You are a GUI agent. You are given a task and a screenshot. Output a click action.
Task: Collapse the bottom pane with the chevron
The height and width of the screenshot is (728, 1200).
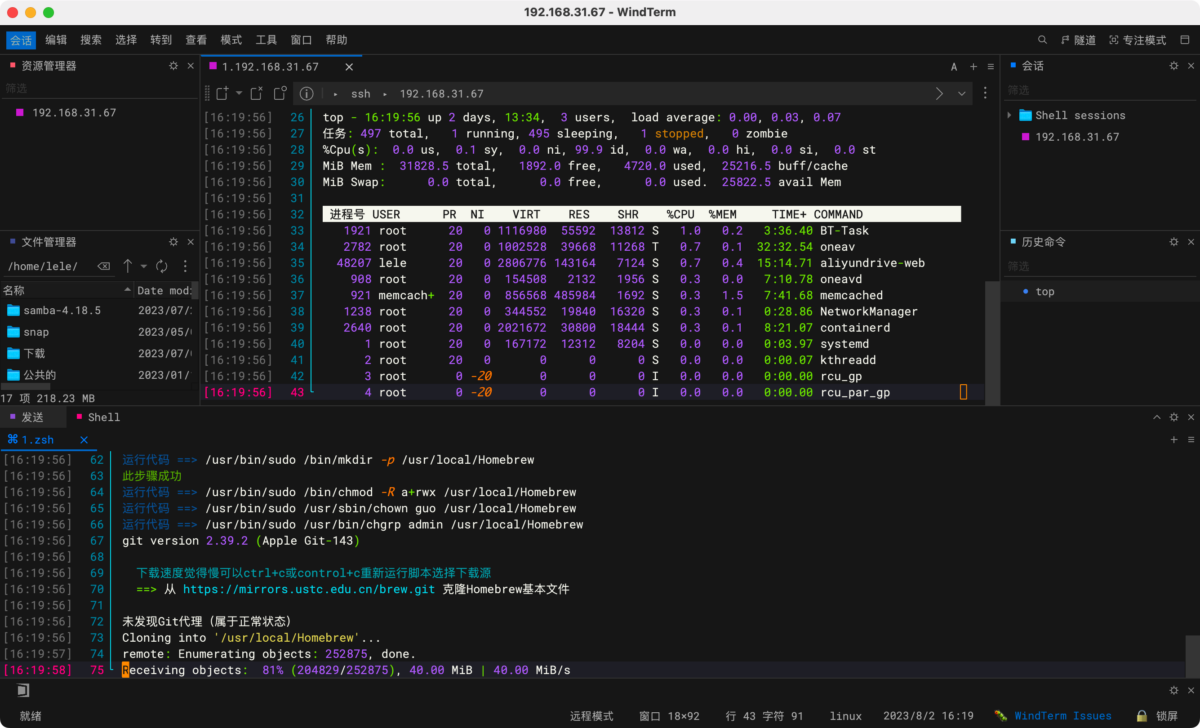(1157, 417)
